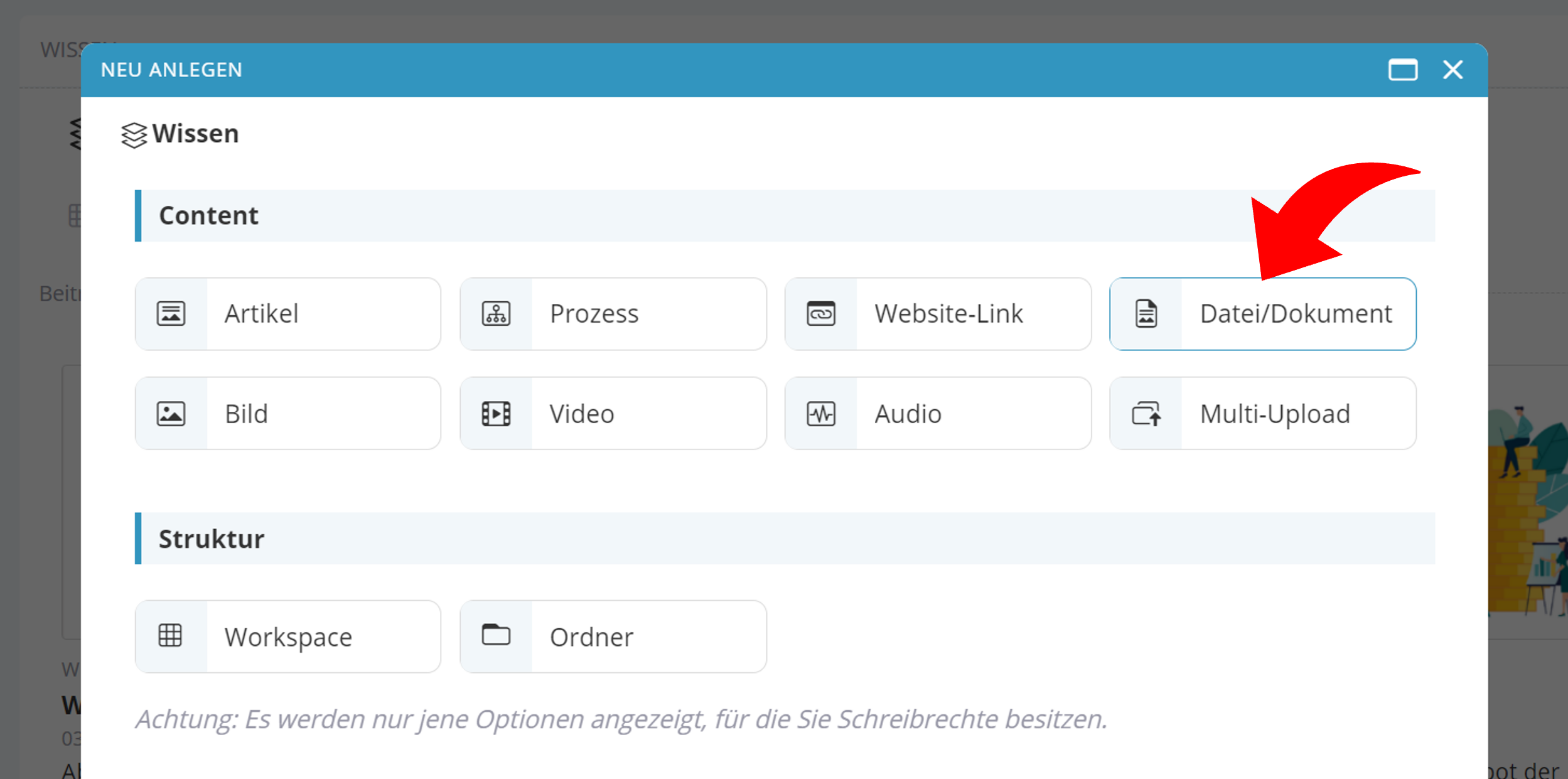Viewport: 1568px width, 779px height.
Task: Select Audio content type
Action: click(x=938, y=413)
